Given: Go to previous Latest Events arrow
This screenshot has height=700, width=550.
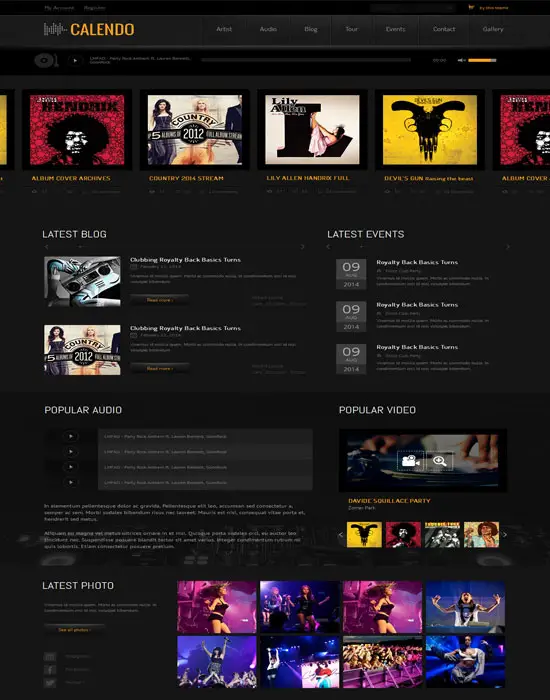Looking at the screenshot, I should pyautogui.click(x=329, y=246).
